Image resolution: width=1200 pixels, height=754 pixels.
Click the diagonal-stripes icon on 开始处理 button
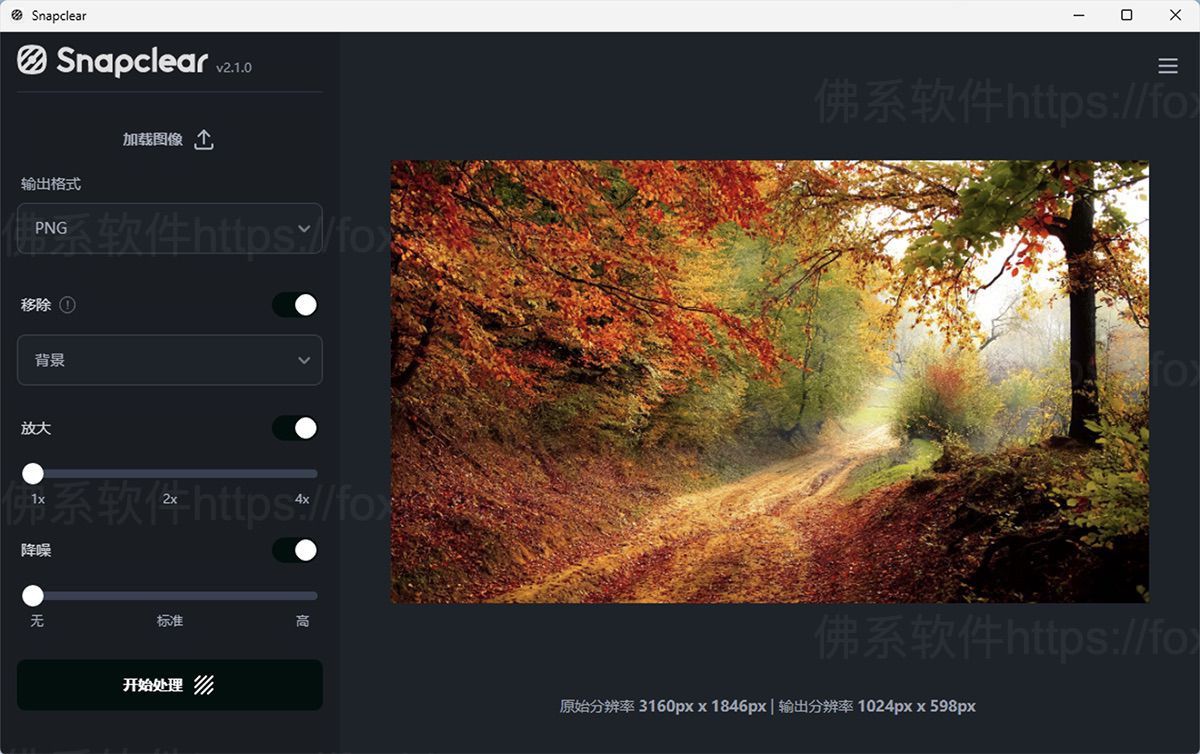(x=205, y=685)
